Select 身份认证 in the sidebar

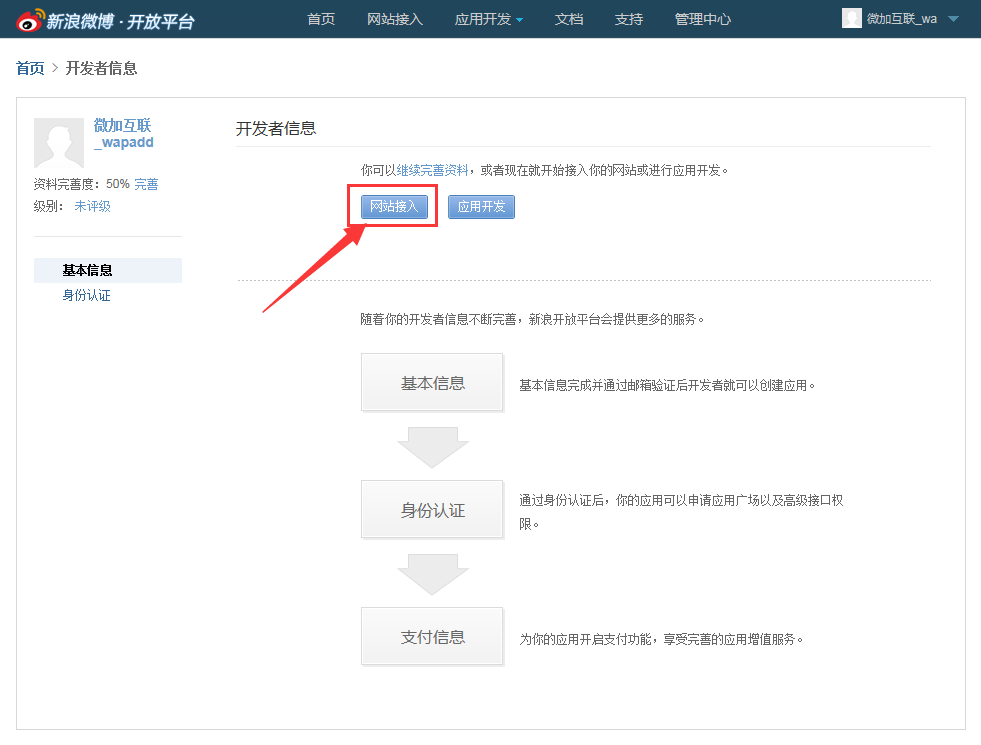[87, 295]
